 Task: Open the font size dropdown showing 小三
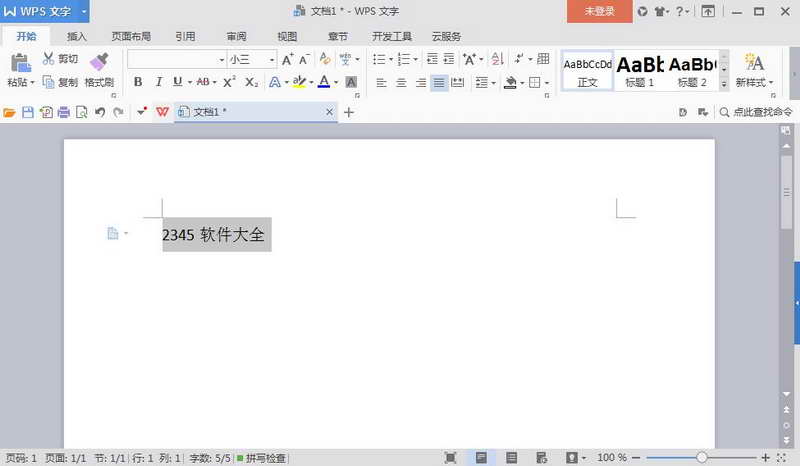[x=272, y=60]
